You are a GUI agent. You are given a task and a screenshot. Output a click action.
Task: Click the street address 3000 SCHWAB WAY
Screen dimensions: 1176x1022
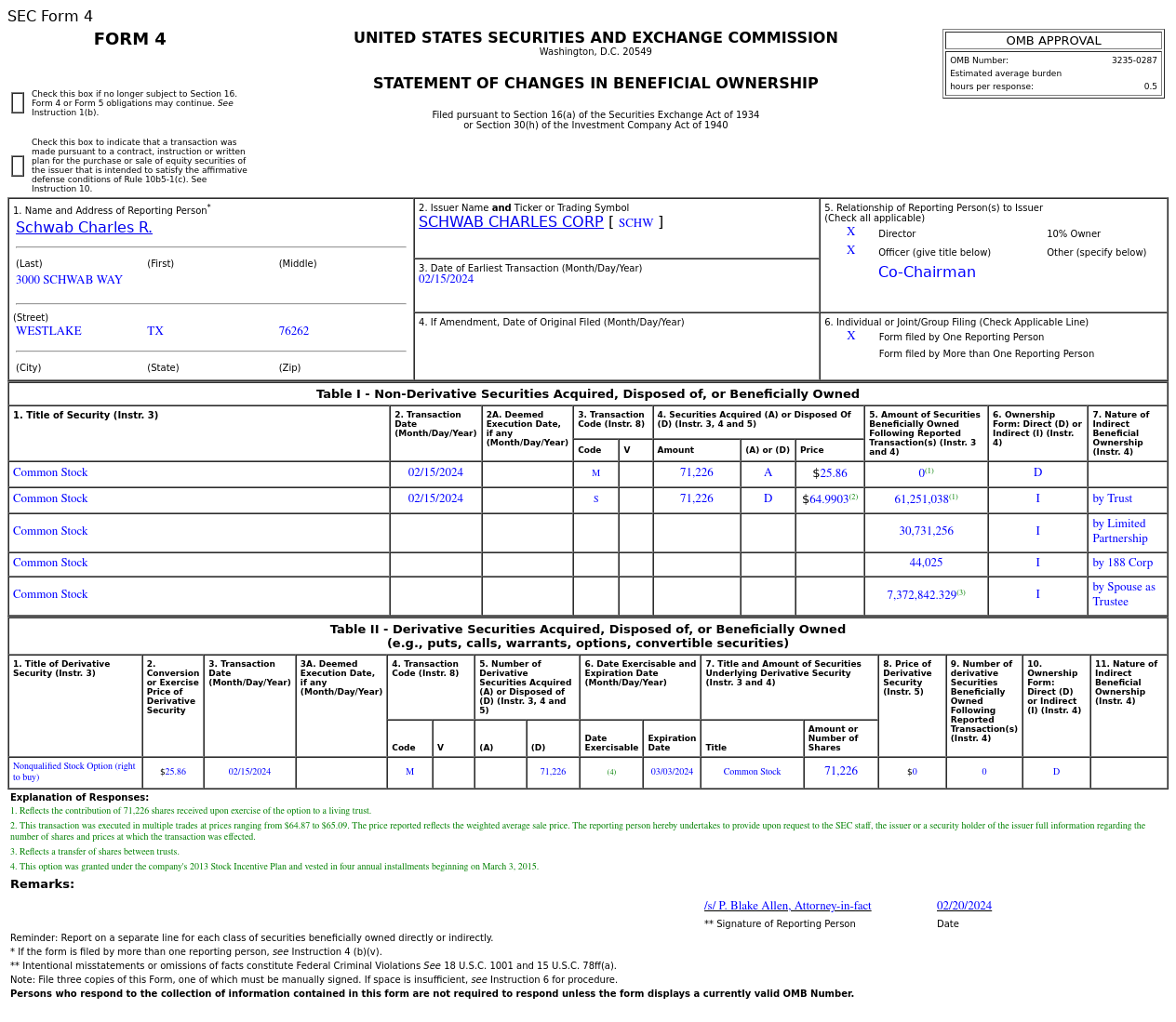(x=69, y=280)
